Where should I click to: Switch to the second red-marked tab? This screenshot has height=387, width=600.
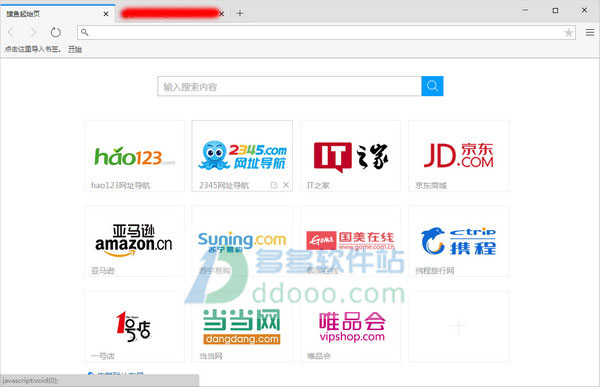(x=170, y=14)
